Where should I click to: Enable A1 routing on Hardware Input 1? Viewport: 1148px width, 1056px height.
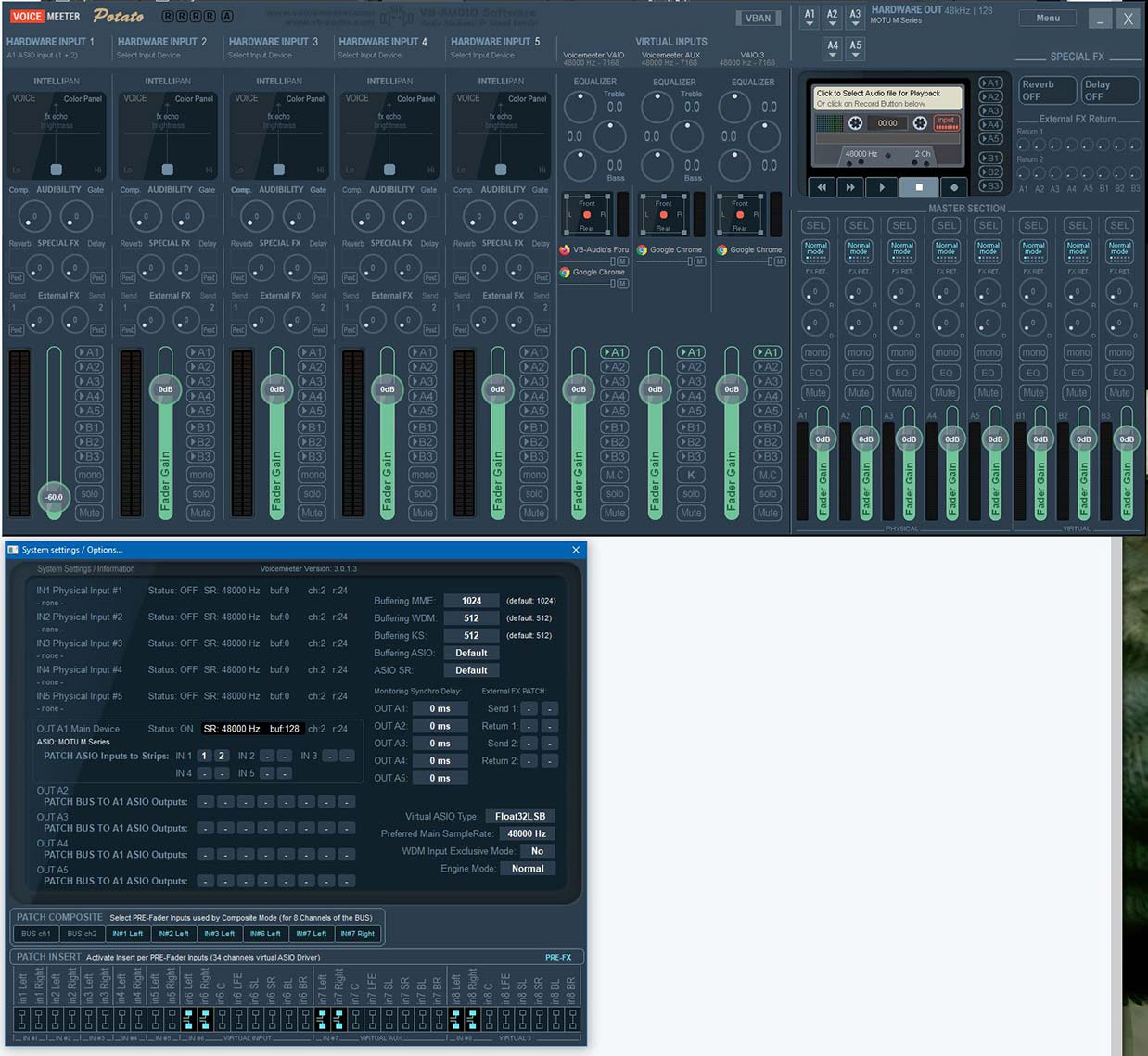point(89,352)
